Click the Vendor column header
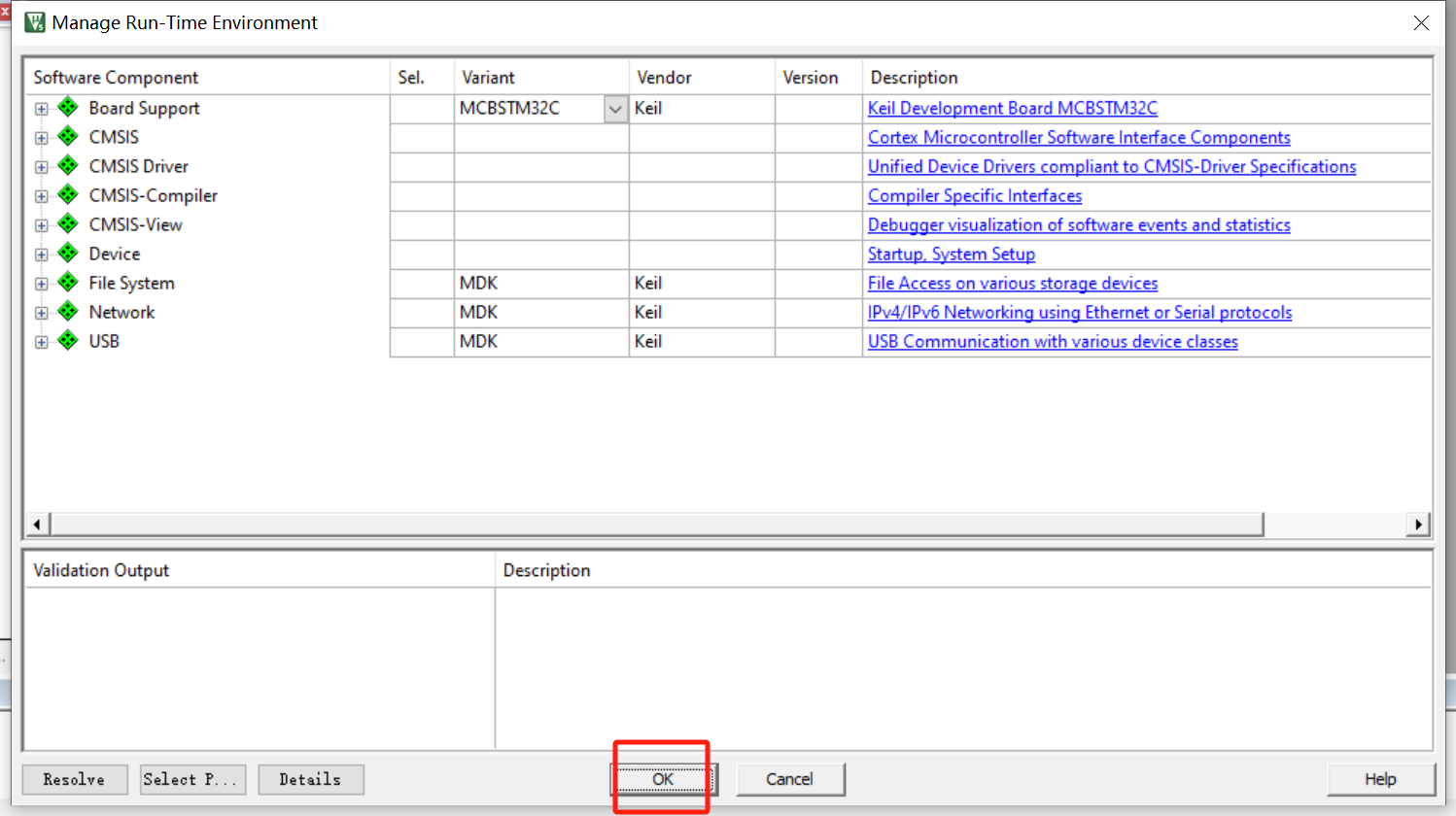Screen dimensions: 1456x816 pyautogui.click(x=702, y=78)
